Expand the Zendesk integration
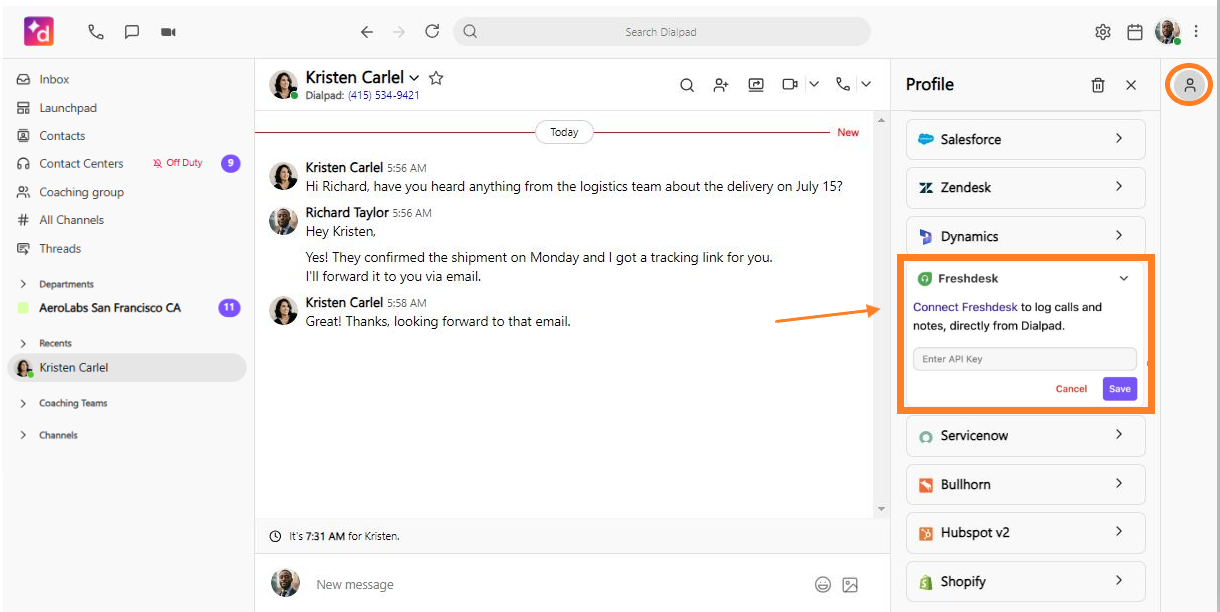 click(x=1026, y=187)
